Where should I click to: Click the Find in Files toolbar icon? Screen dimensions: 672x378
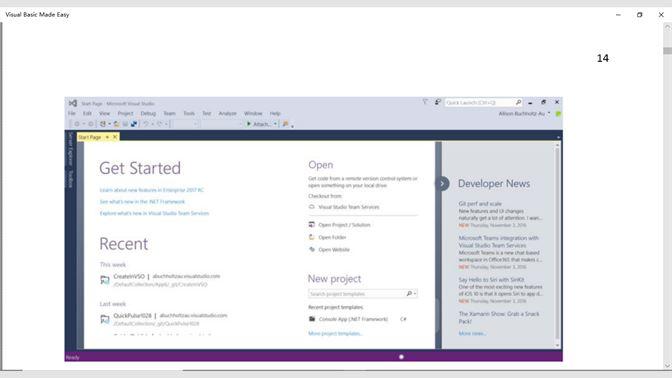click(x=285, y=124)
